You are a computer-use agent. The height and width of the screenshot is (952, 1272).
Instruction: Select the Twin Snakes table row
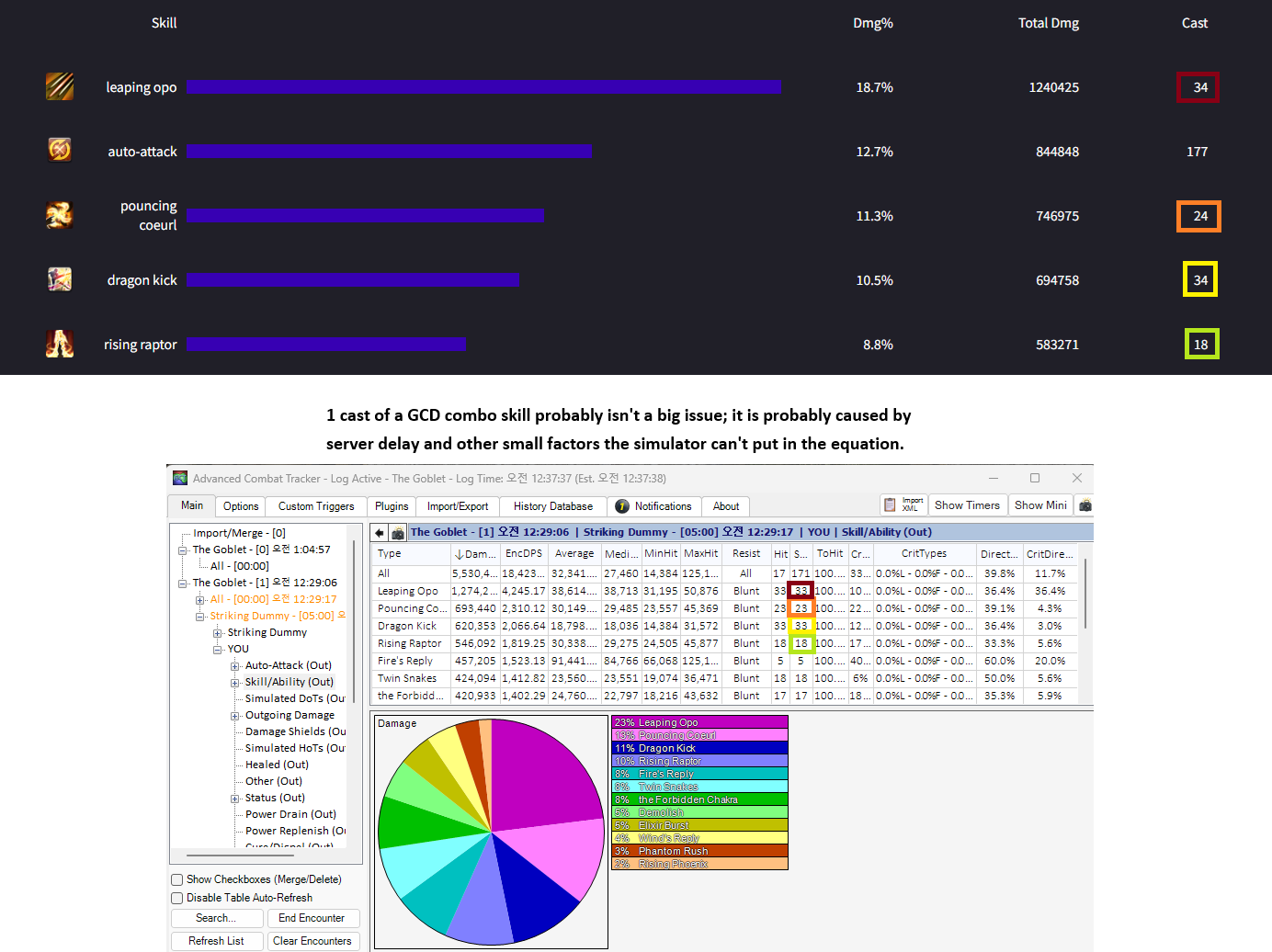tap(726, 678)
